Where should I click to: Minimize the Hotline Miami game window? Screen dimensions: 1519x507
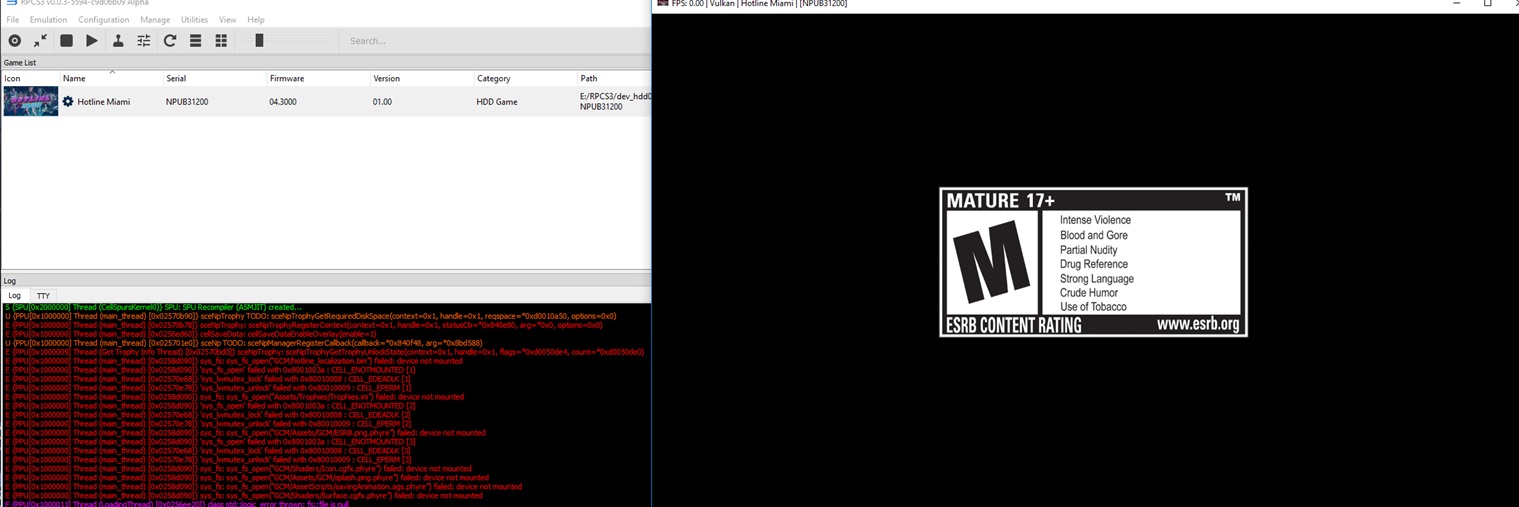[x=1457, y=4]
